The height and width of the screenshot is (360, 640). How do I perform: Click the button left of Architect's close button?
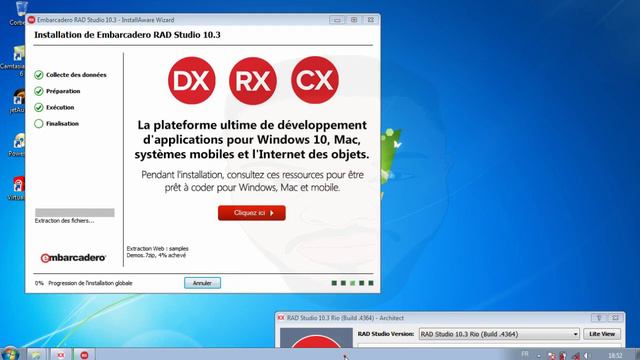pyautogui.click(x=599, y=318)
